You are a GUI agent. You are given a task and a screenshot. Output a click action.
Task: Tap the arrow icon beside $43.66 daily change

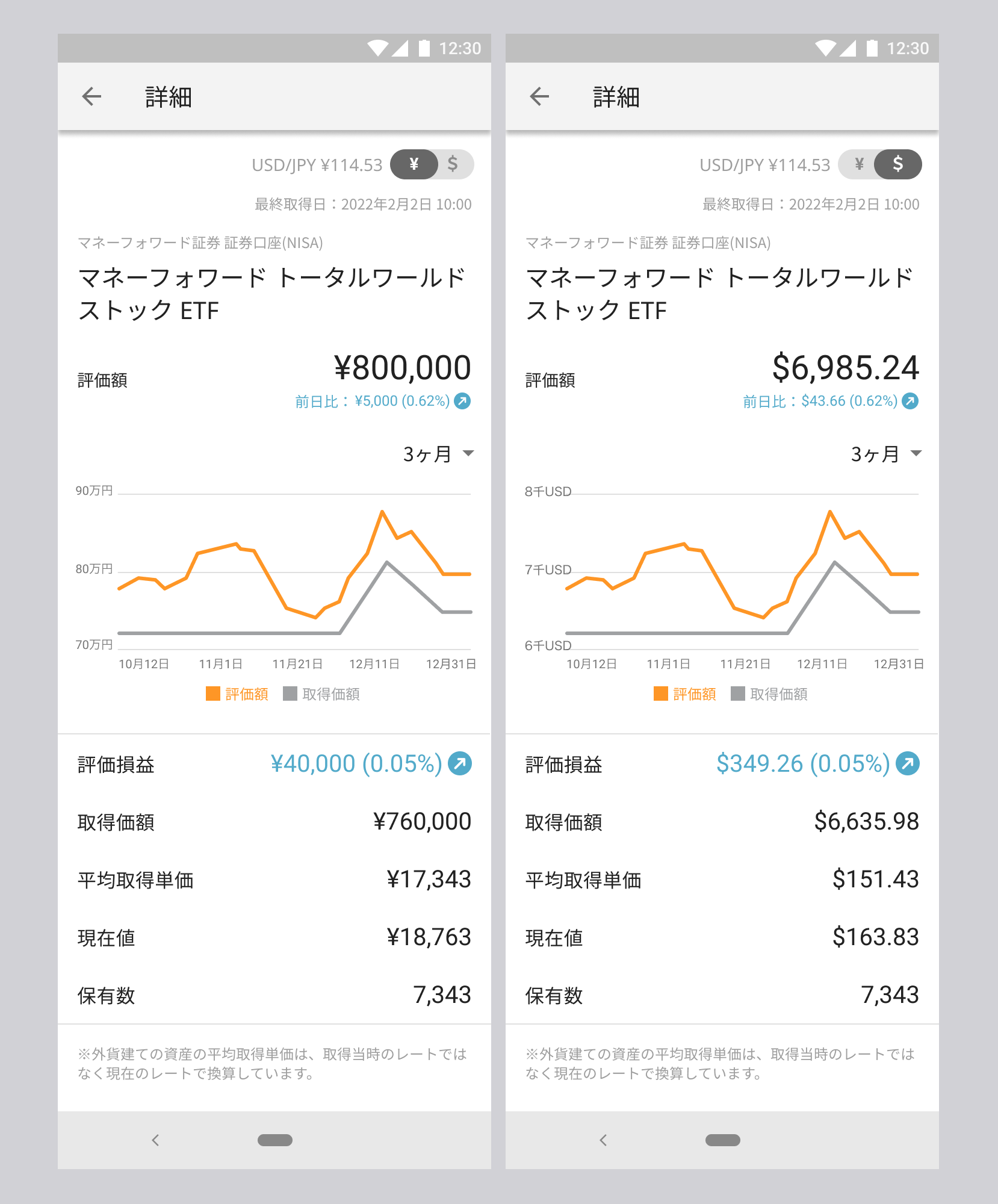click(910, 401)
